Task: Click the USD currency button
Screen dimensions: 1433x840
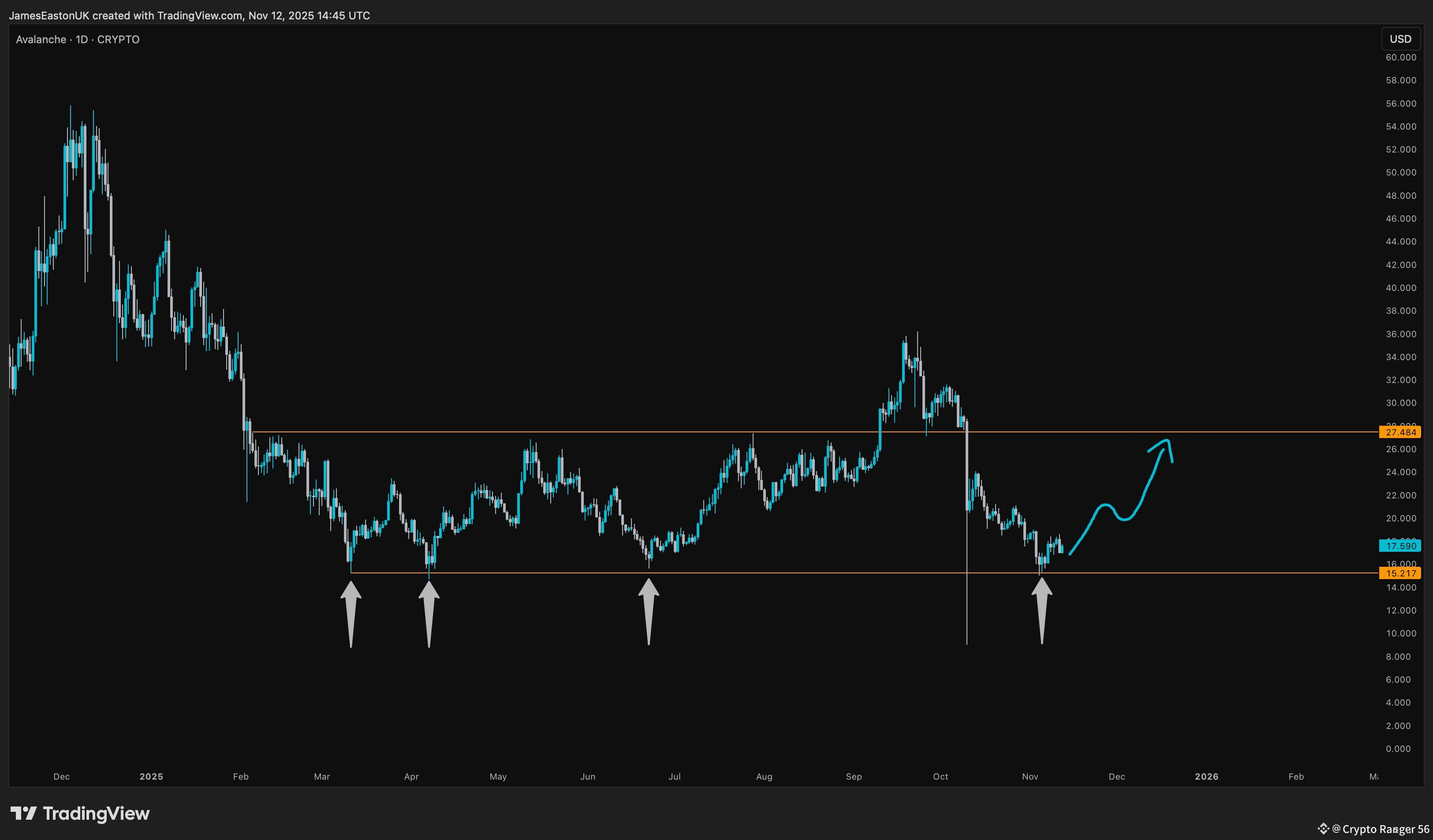Action: tap(1400, 39)
